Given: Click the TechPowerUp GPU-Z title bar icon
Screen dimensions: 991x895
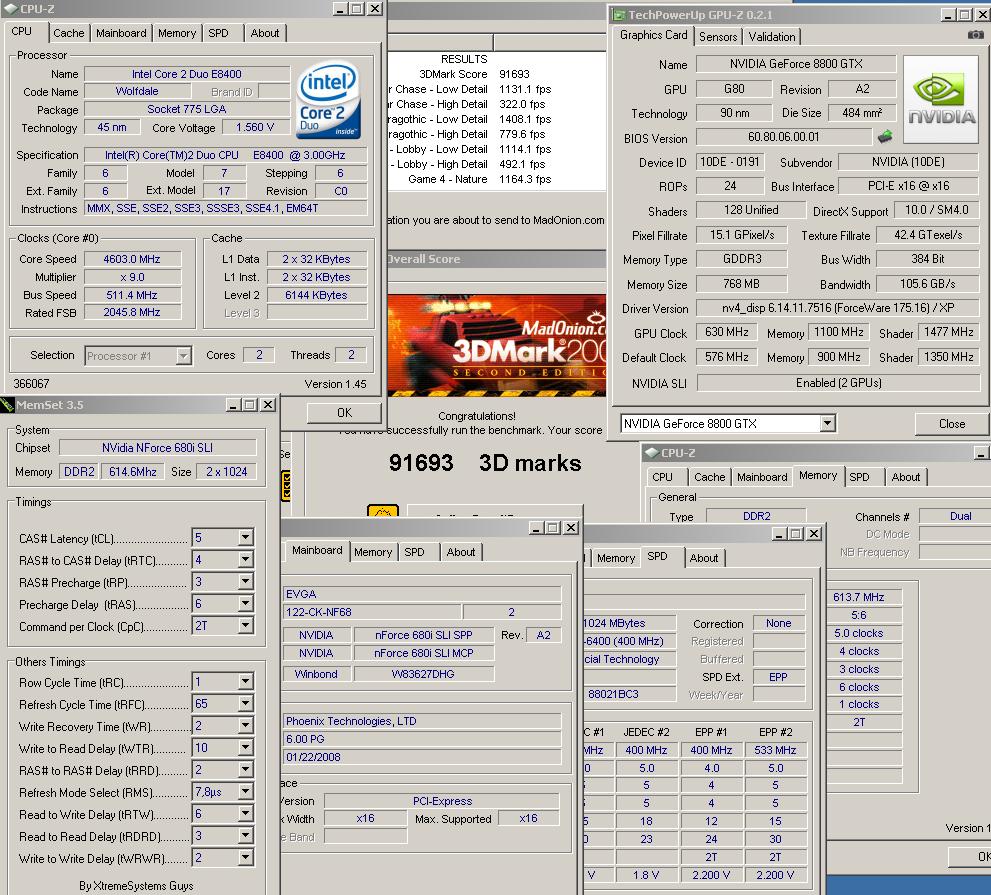Looking at the screenshot, I should coord(619,15).
